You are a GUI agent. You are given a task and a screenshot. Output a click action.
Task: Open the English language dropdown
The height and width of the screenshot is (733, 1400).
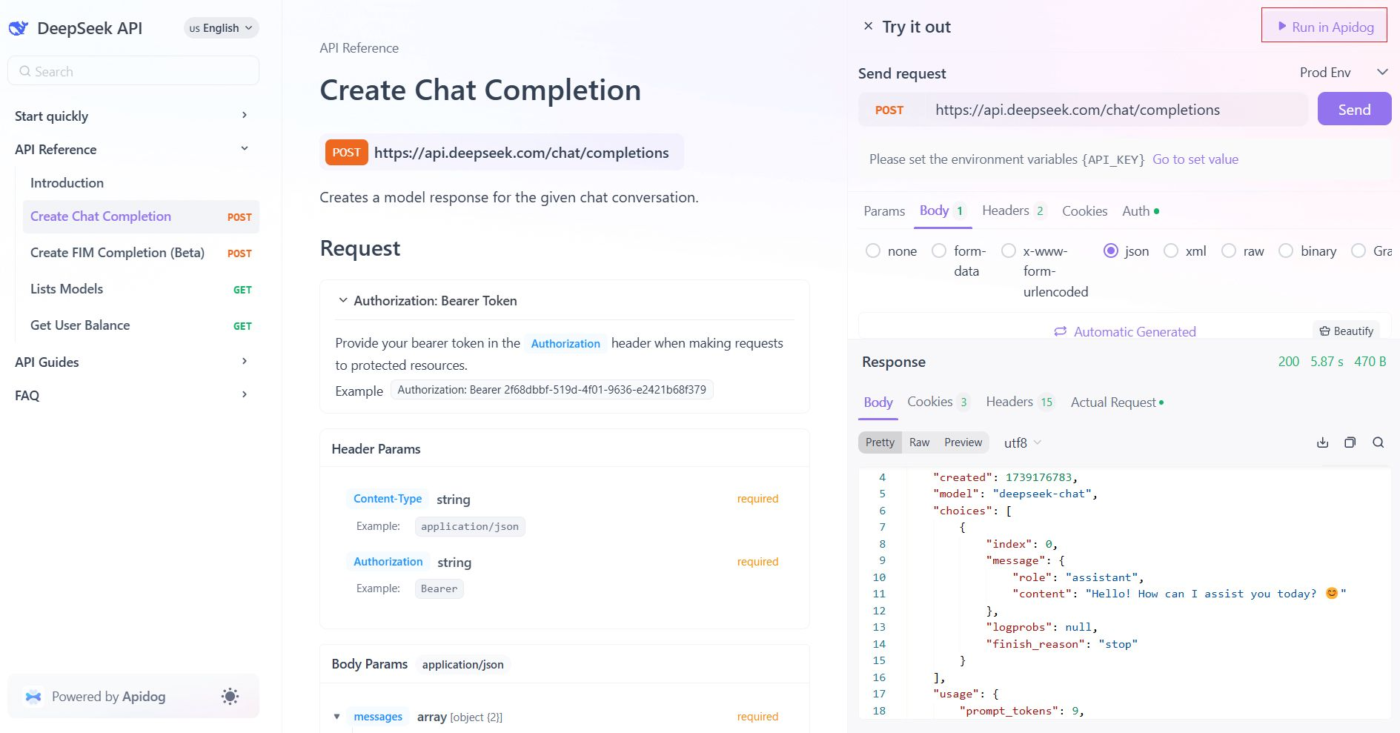221,28
